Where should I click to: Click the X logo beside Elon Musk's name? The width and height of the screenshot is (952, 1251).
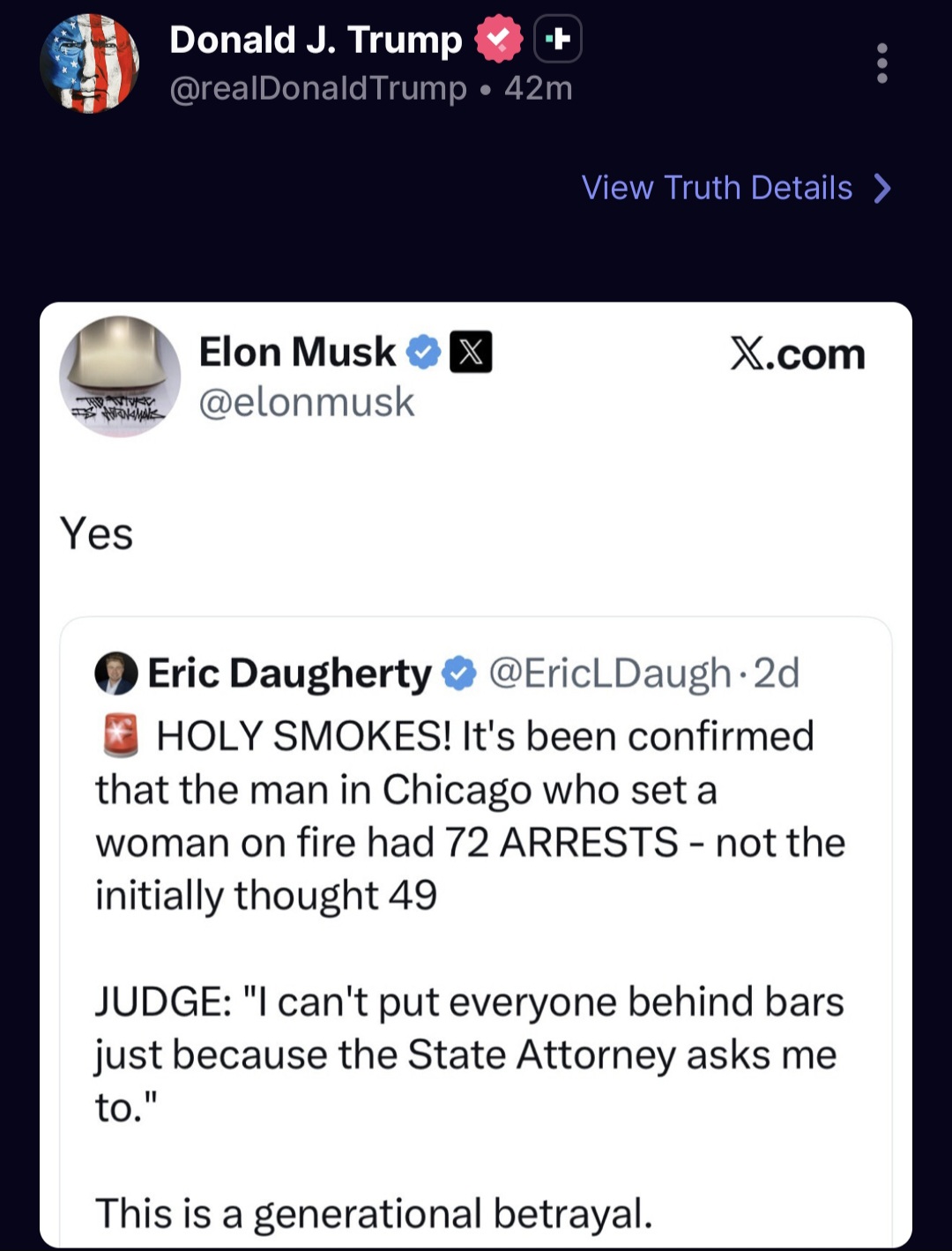coord(472,351)
